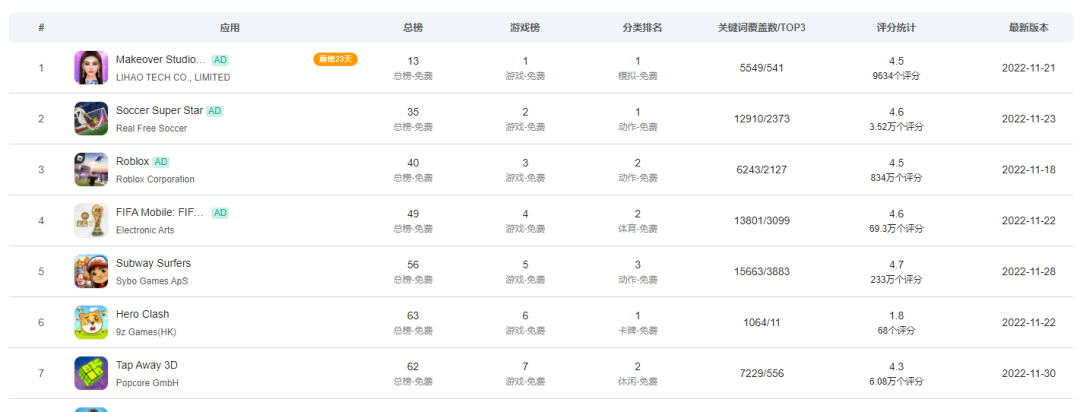Click the version date 2022-11-23
Screen dimensions: 1080x412
coord(1028,119)
